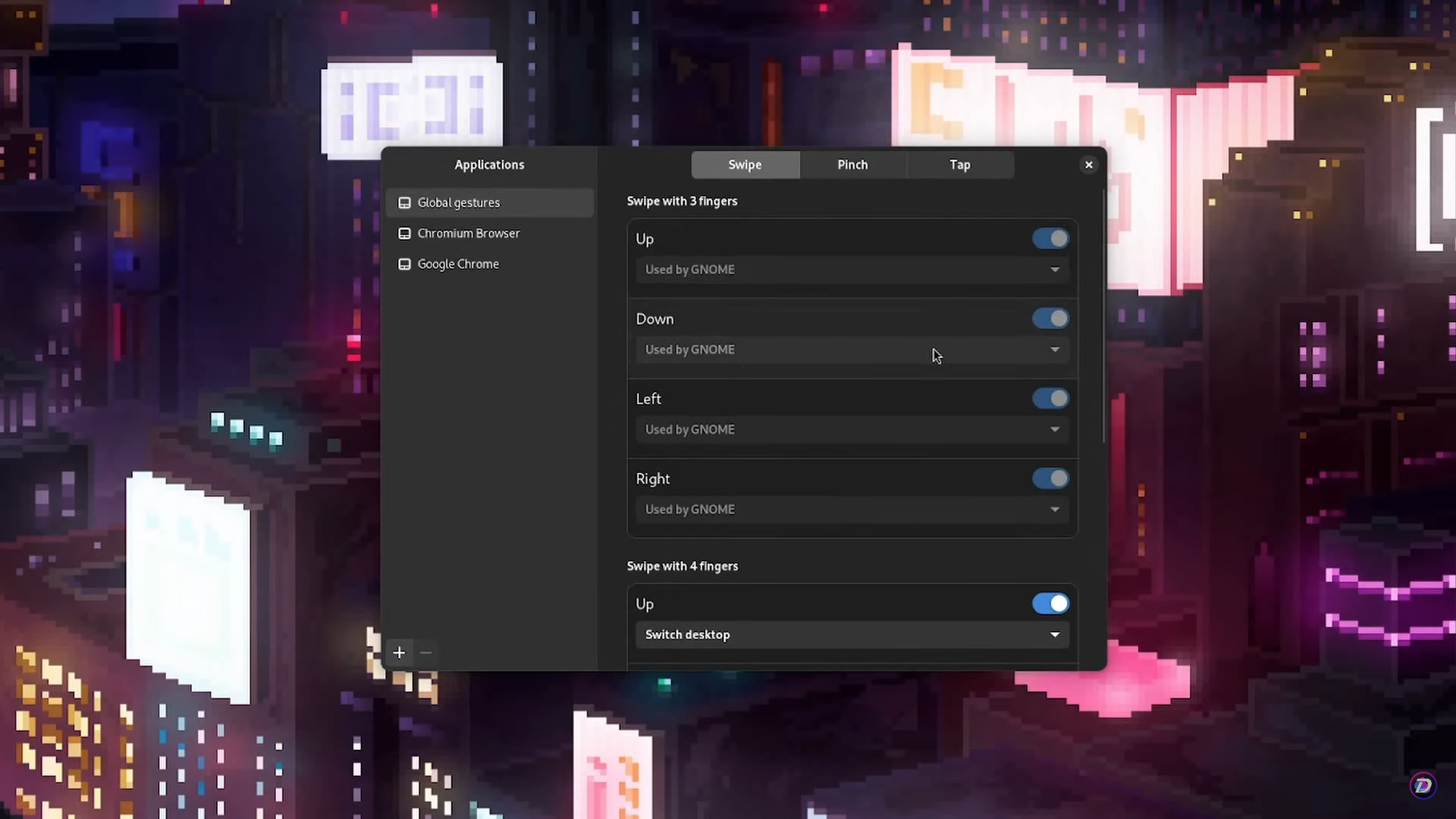This screenshot has width=1456, height=819.
Task: Click the icon next to Chromium Browser
Action: click(x=404, y=234)
